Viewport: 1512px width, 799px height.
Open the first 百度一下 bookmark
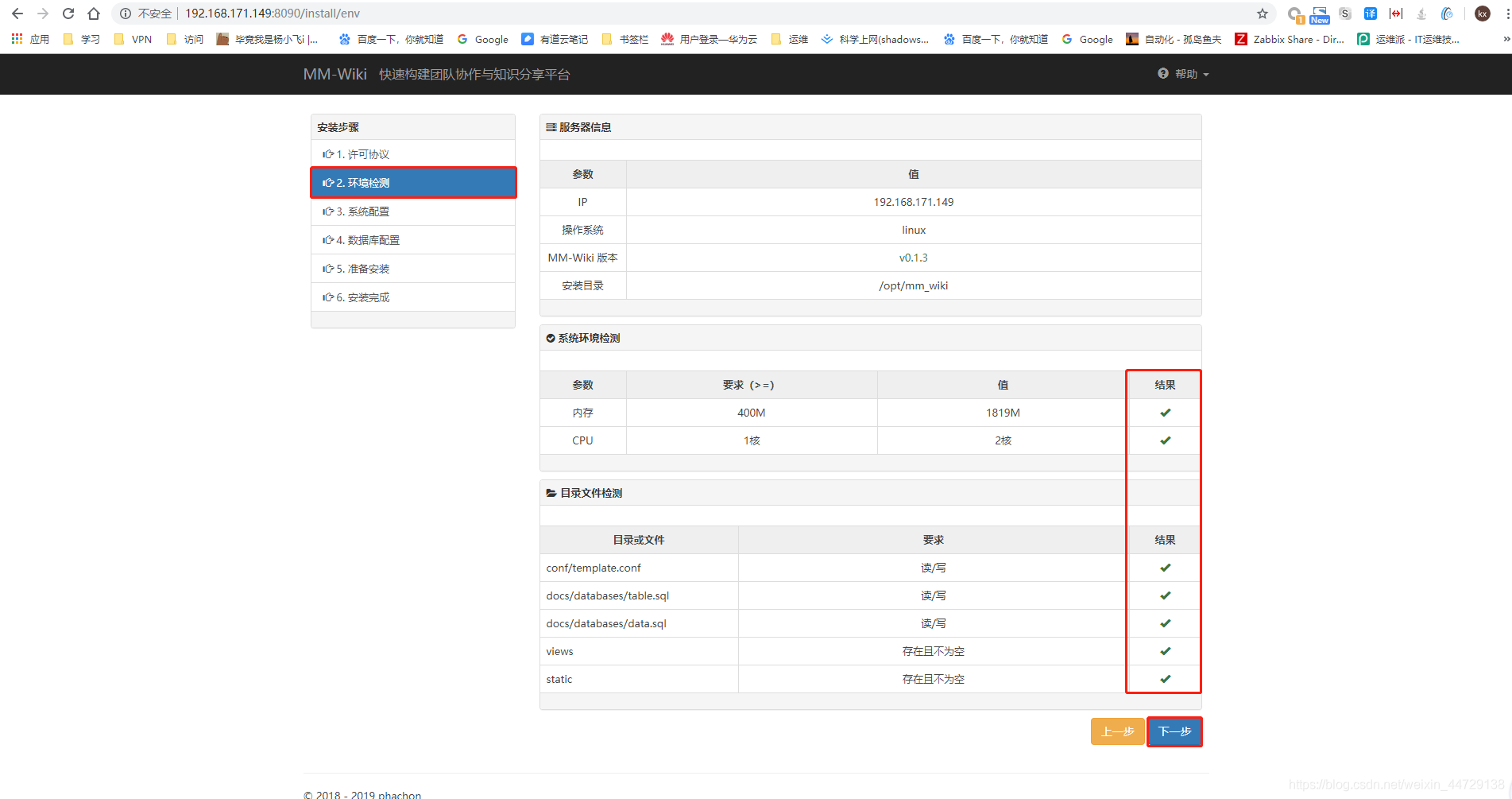coord(391,39)
